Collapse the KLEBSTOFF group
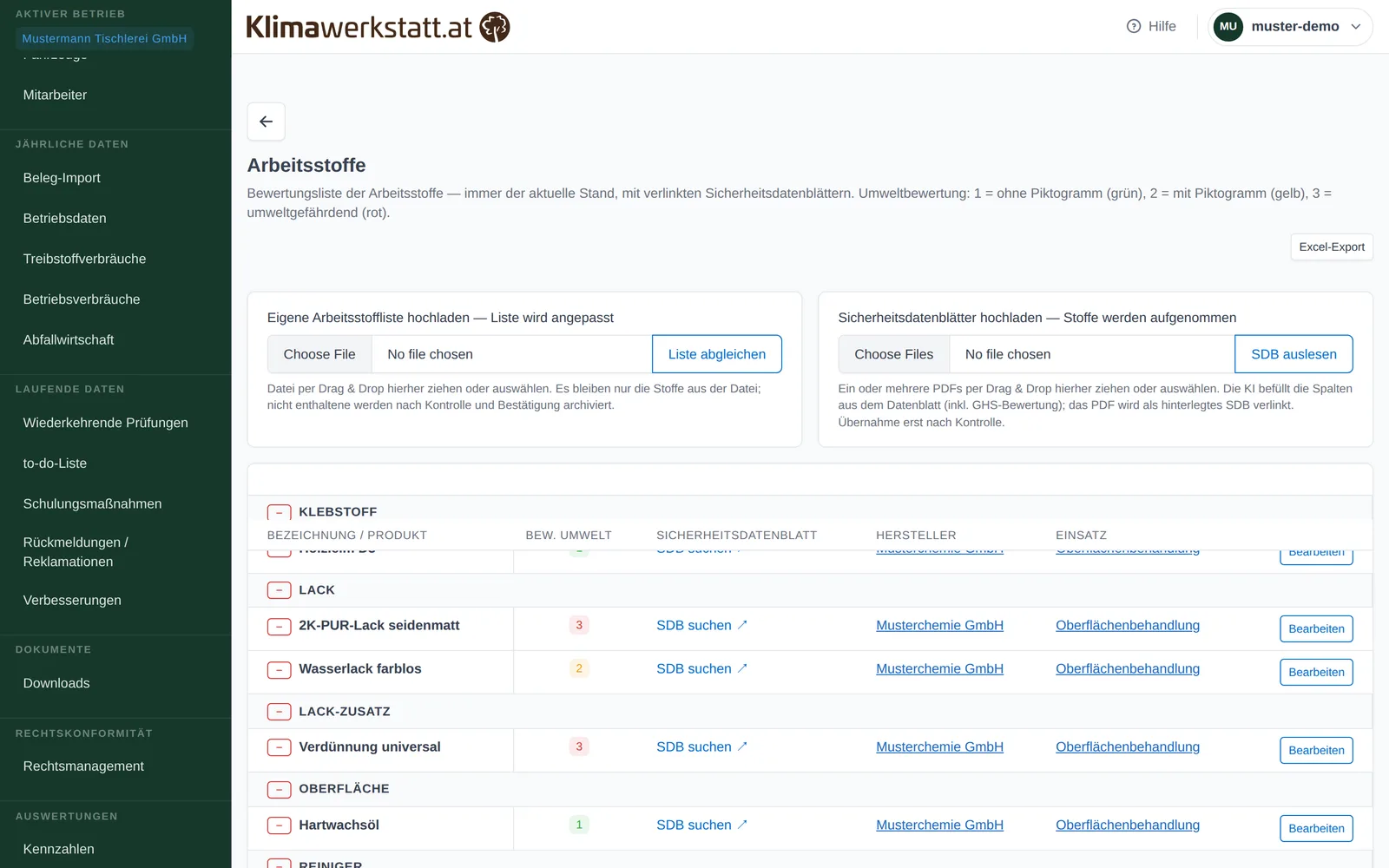Image resolution: width=1389 pixels, height=868 pixels. point(279,512)
